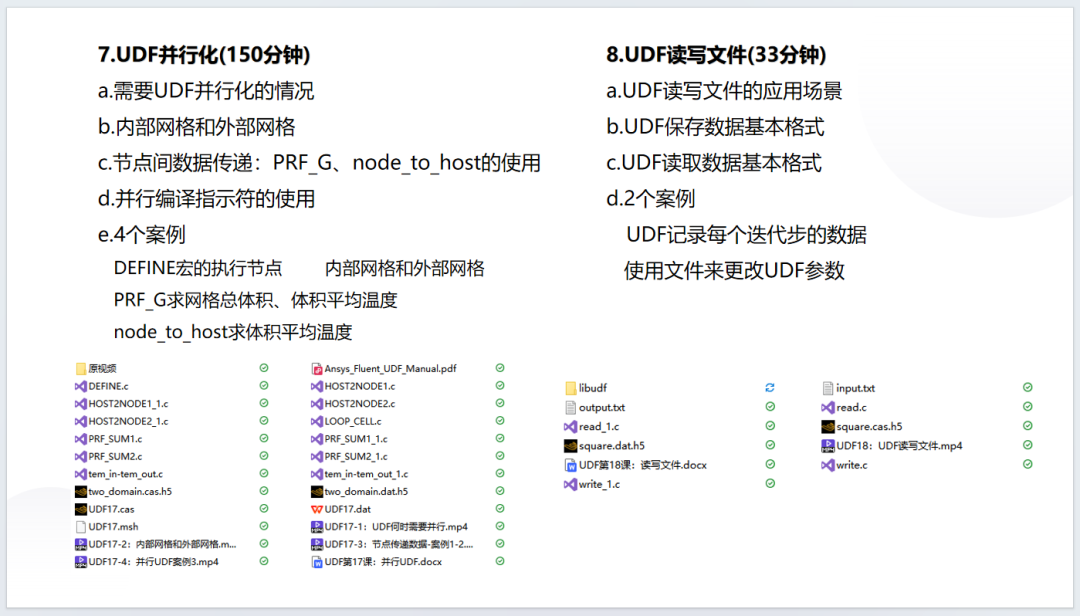Click the green check beside output.txt
This screenshot has width=1080, height=616.
click(x=770, y=407)
